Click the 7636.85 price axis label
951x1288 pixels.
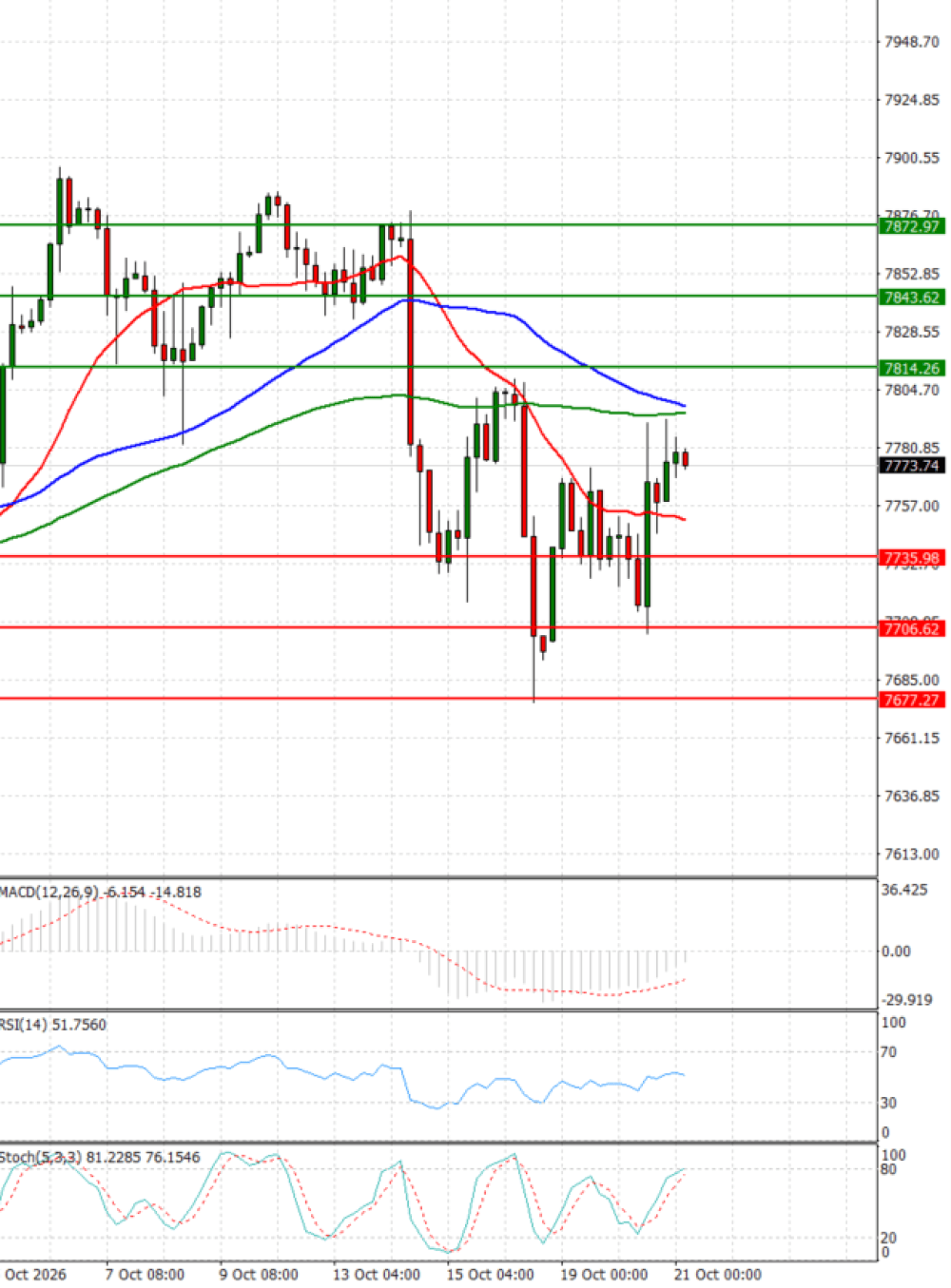point(911,796)
